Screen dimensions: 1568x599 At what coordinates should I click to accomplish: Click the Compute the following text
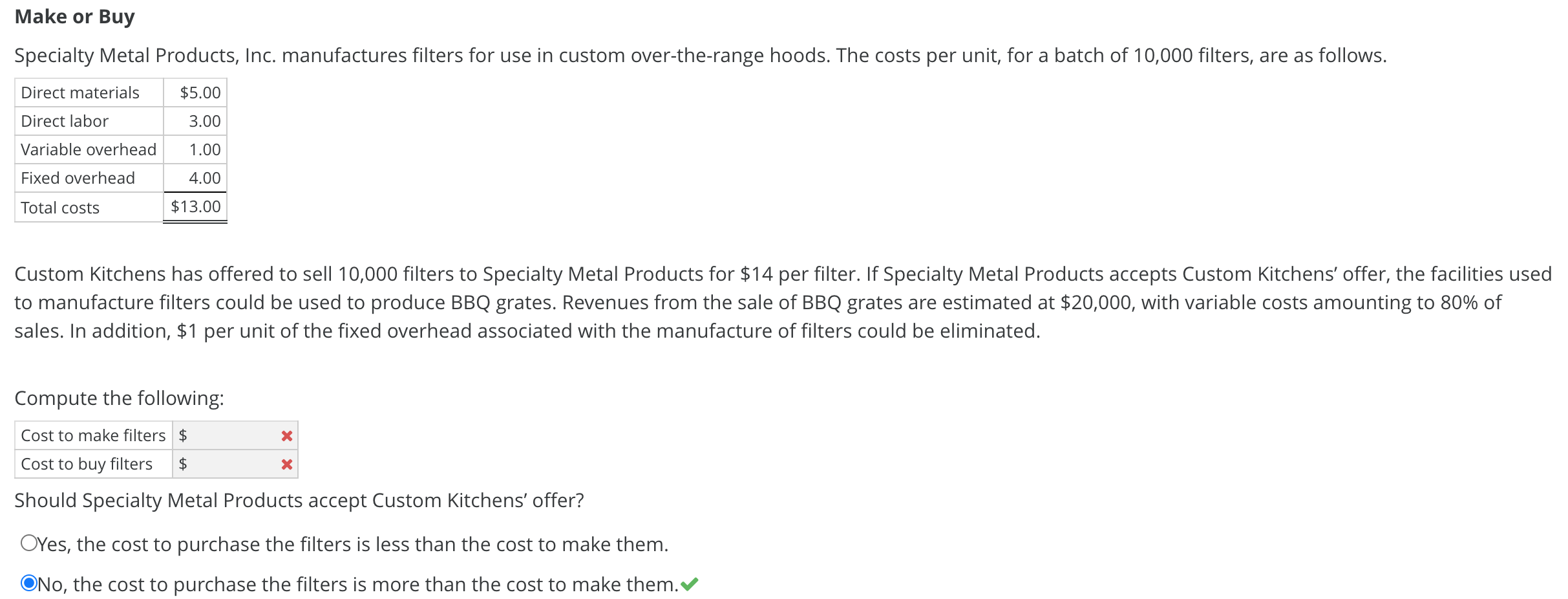pos(120,398)
